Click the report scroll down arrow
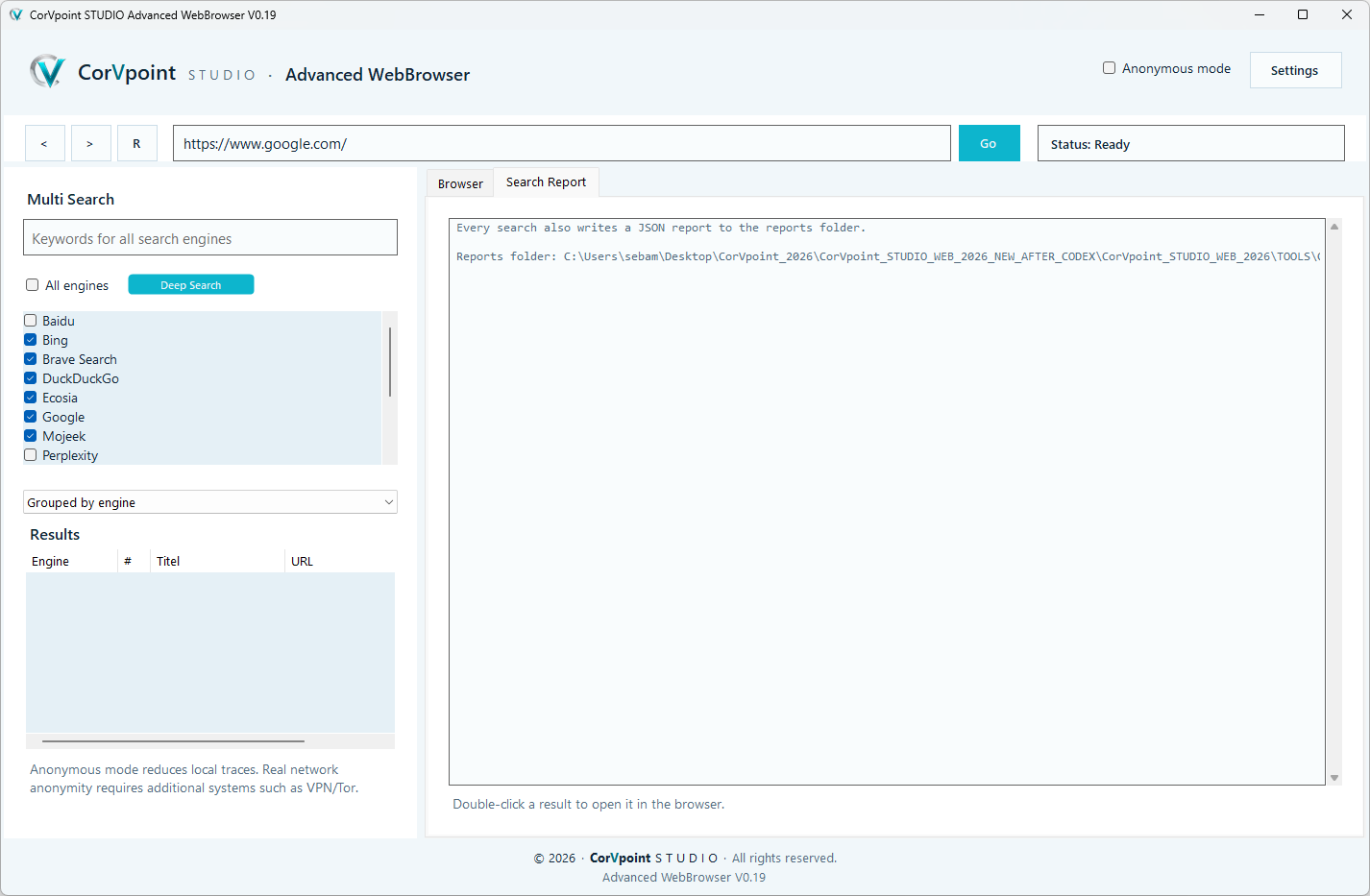Image resolution: width=1370 pixels, height=896 pixels. [1333, 778]
